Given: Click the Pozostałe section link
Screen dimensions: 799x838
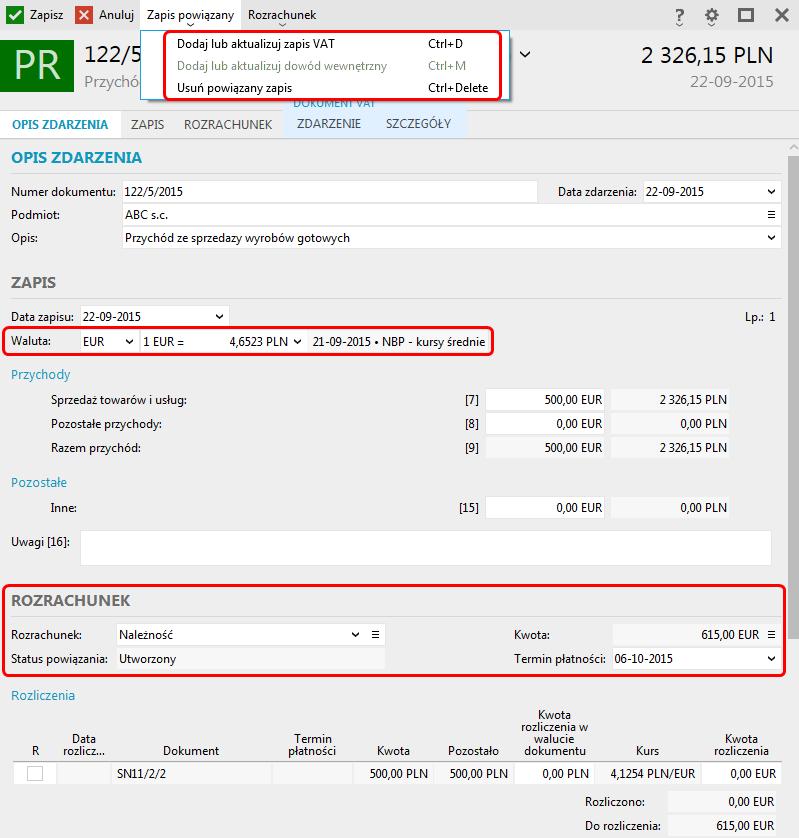Looking at the screenshot, I should [39, 483].
